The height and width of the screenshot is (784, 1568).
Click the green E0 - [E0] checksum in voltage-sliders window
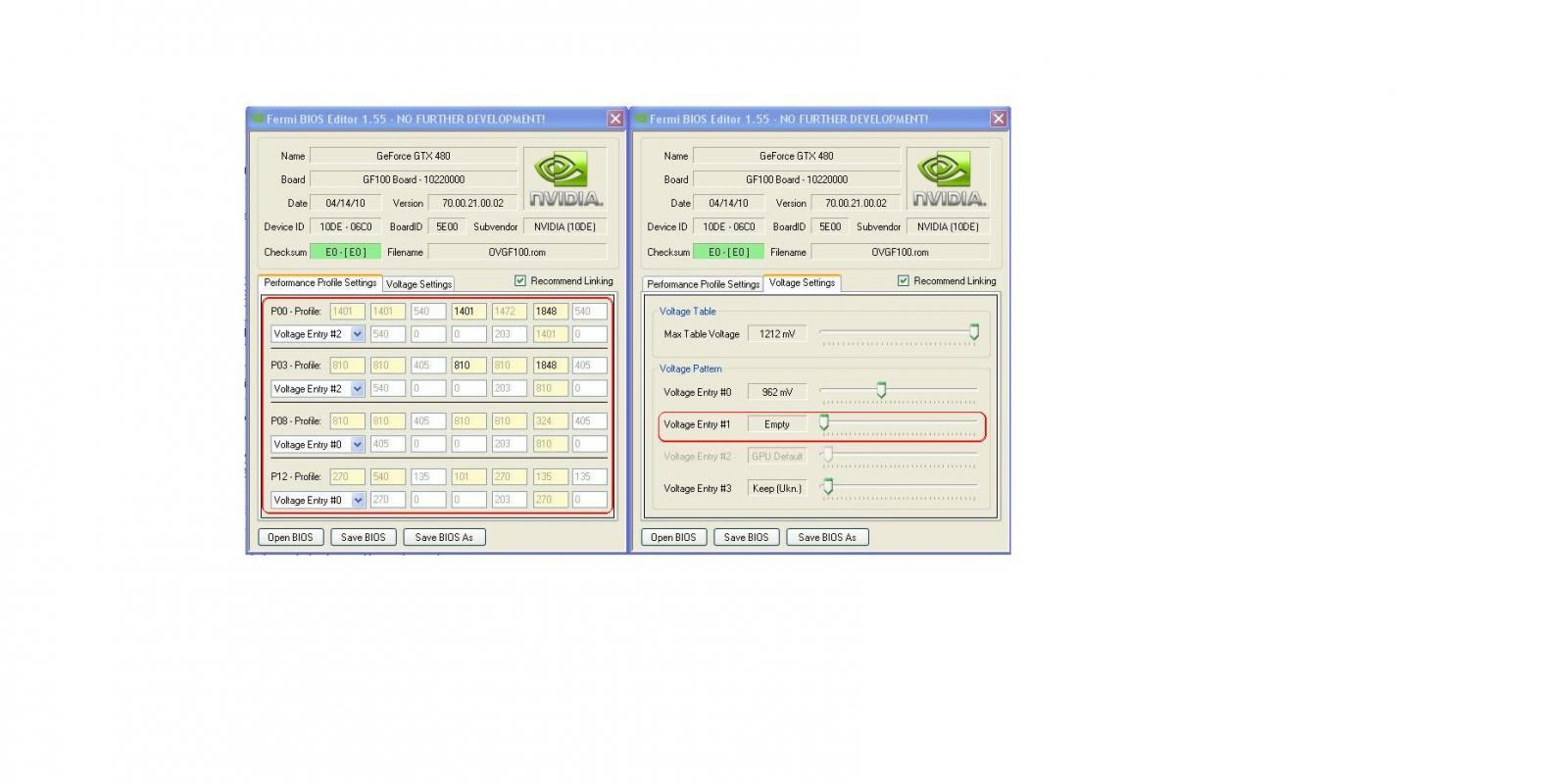728,252
